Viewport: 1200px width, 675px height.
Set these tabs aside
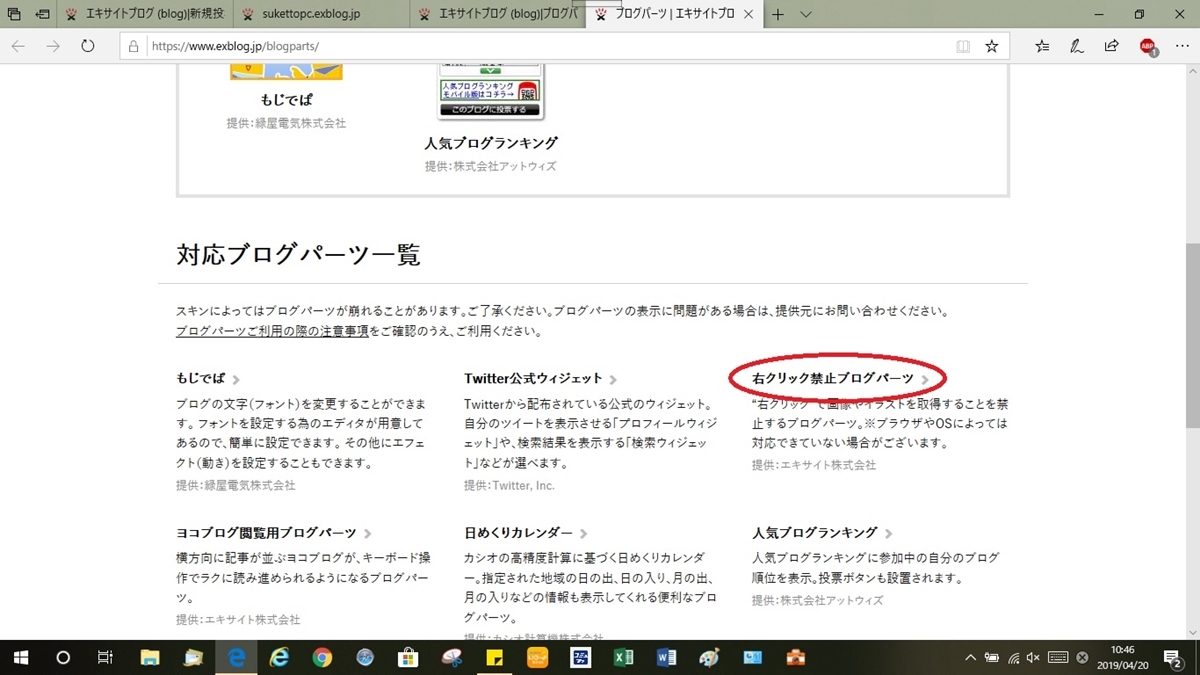(x=43, y=15)
